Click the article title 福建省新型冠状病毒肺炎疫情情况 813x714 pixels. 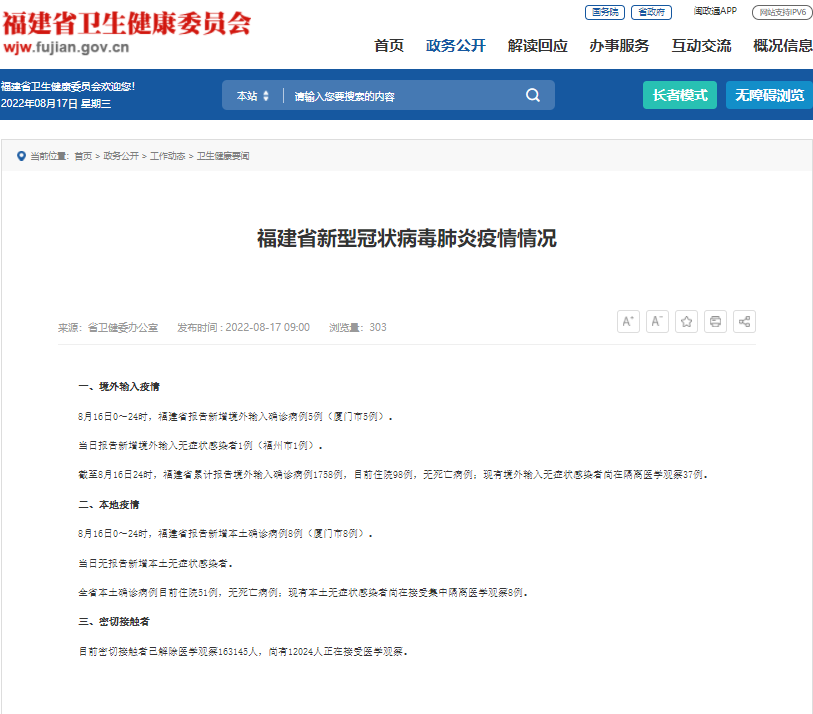coord(406,239)
